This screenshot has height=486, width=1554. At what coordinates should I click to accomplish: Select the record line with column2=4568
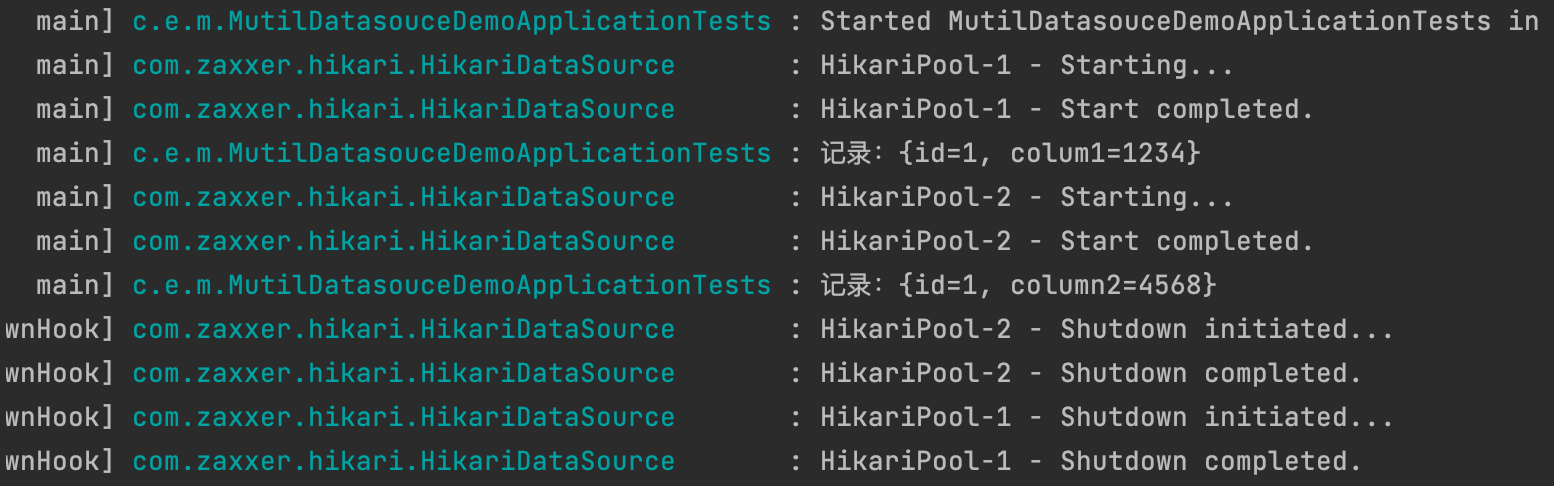pos(1018,285)
